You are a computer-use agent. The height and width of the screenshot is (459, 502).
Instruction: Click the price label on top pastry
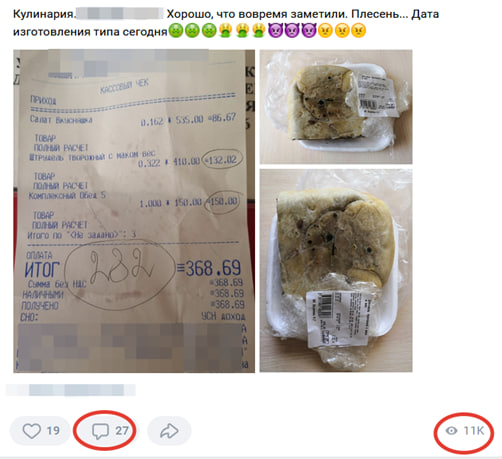click(377, 96)
